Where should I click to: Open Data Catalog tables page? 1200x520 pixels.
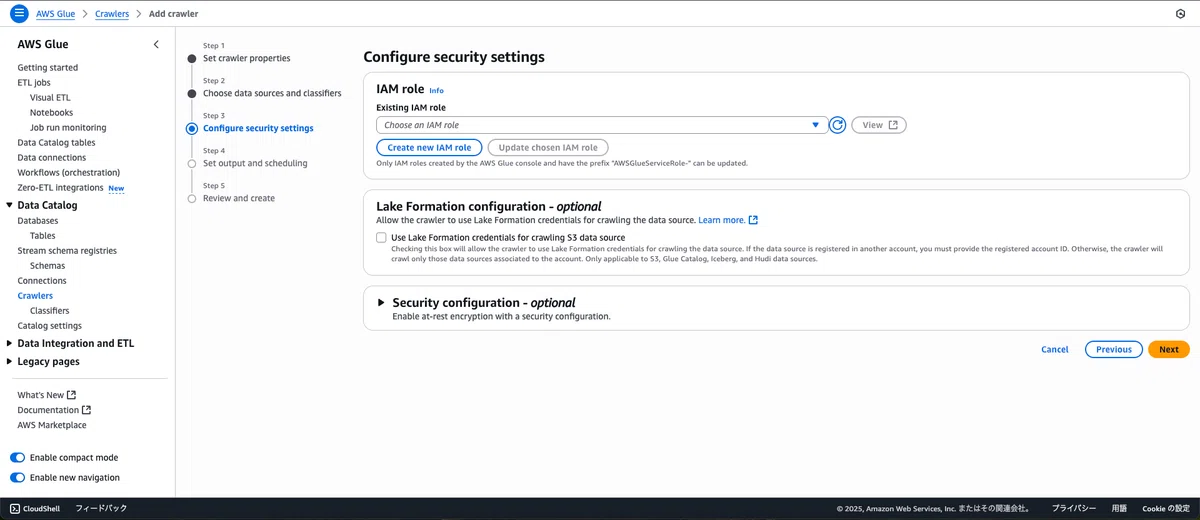click(56, 143)
